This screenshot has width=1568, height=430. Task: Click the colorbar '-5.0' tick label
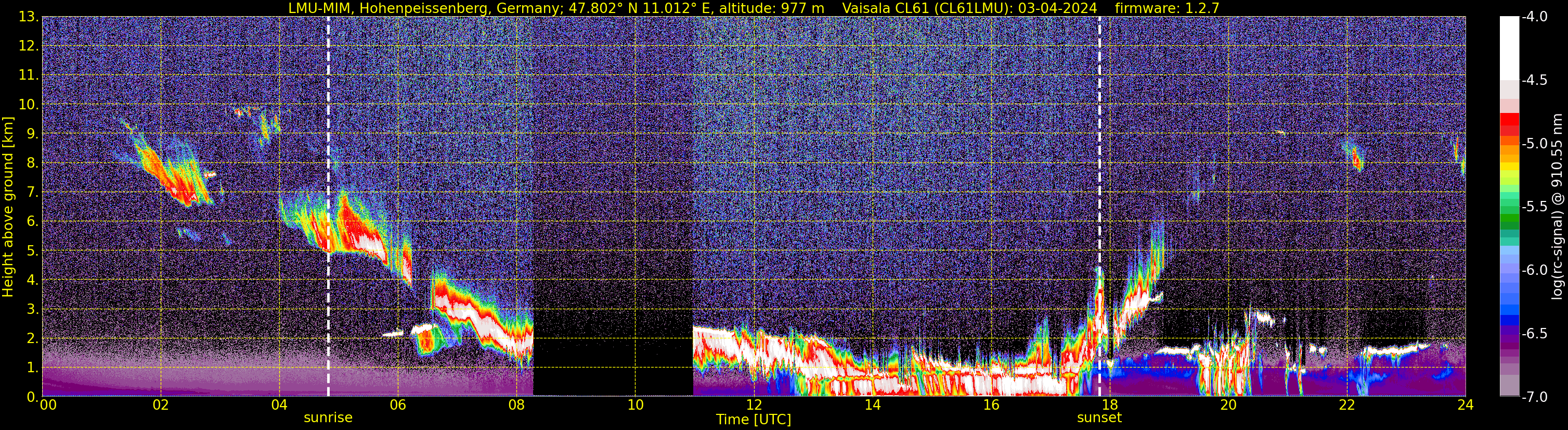[1534, 144]
